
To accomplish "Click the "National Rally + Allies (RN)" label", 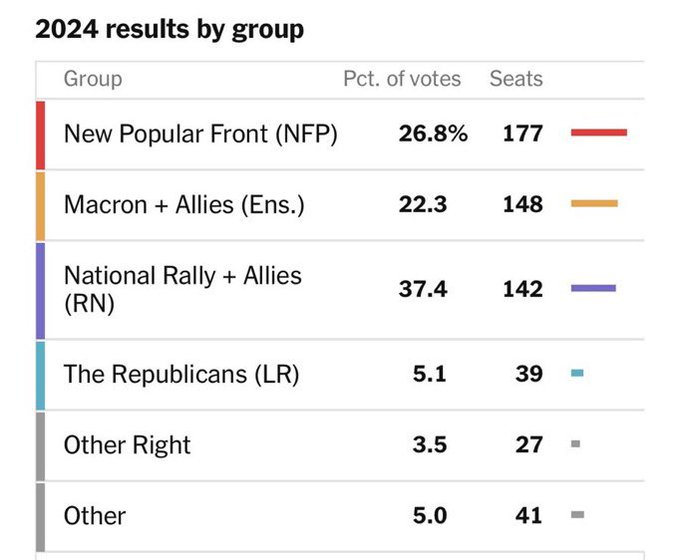I will 182,289.
